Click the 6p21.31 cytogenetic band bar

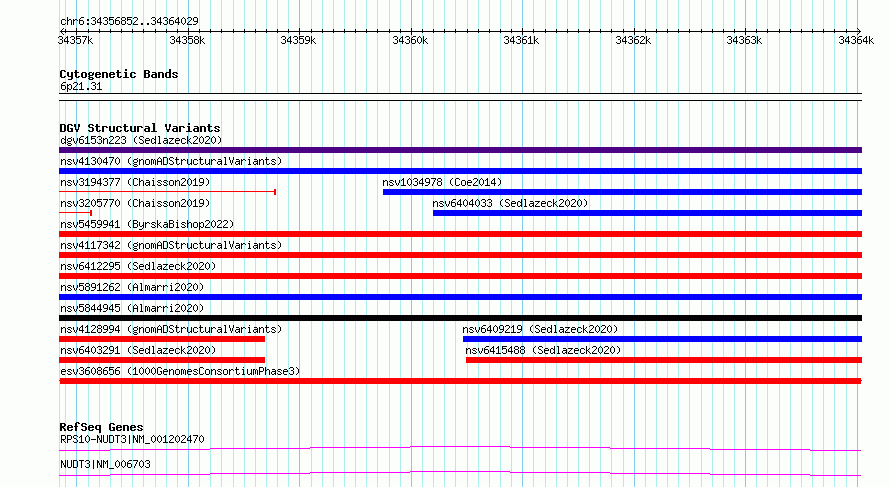(x=460, y=97)
